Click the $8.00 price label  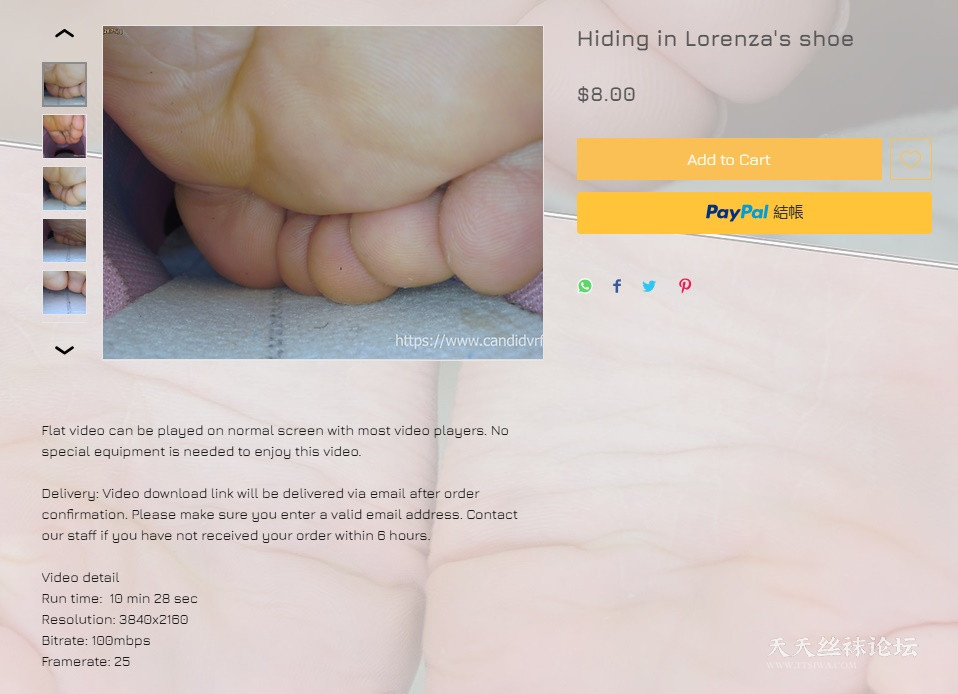pos(606,94)
